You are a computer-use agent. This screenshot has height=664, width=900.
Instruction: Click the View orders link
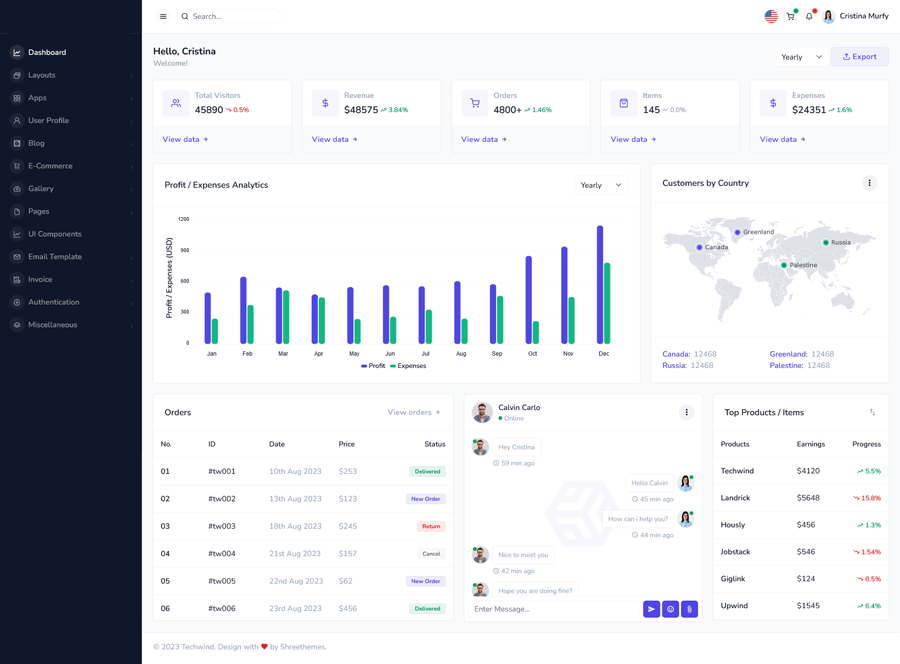413,412
